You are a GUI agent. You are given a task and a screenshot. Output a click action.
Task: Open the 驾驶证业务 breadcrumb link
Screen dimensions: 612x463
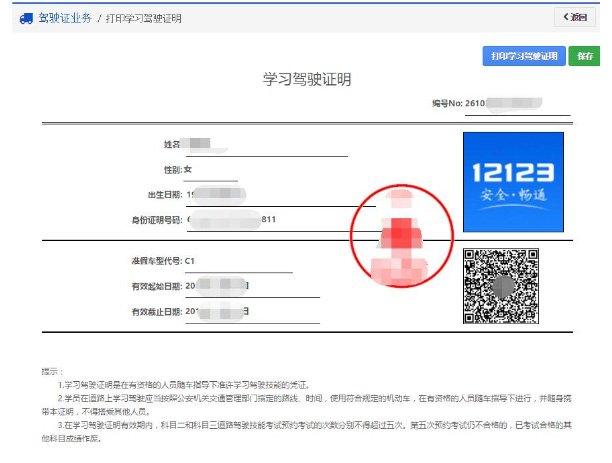tap(65, 18)
